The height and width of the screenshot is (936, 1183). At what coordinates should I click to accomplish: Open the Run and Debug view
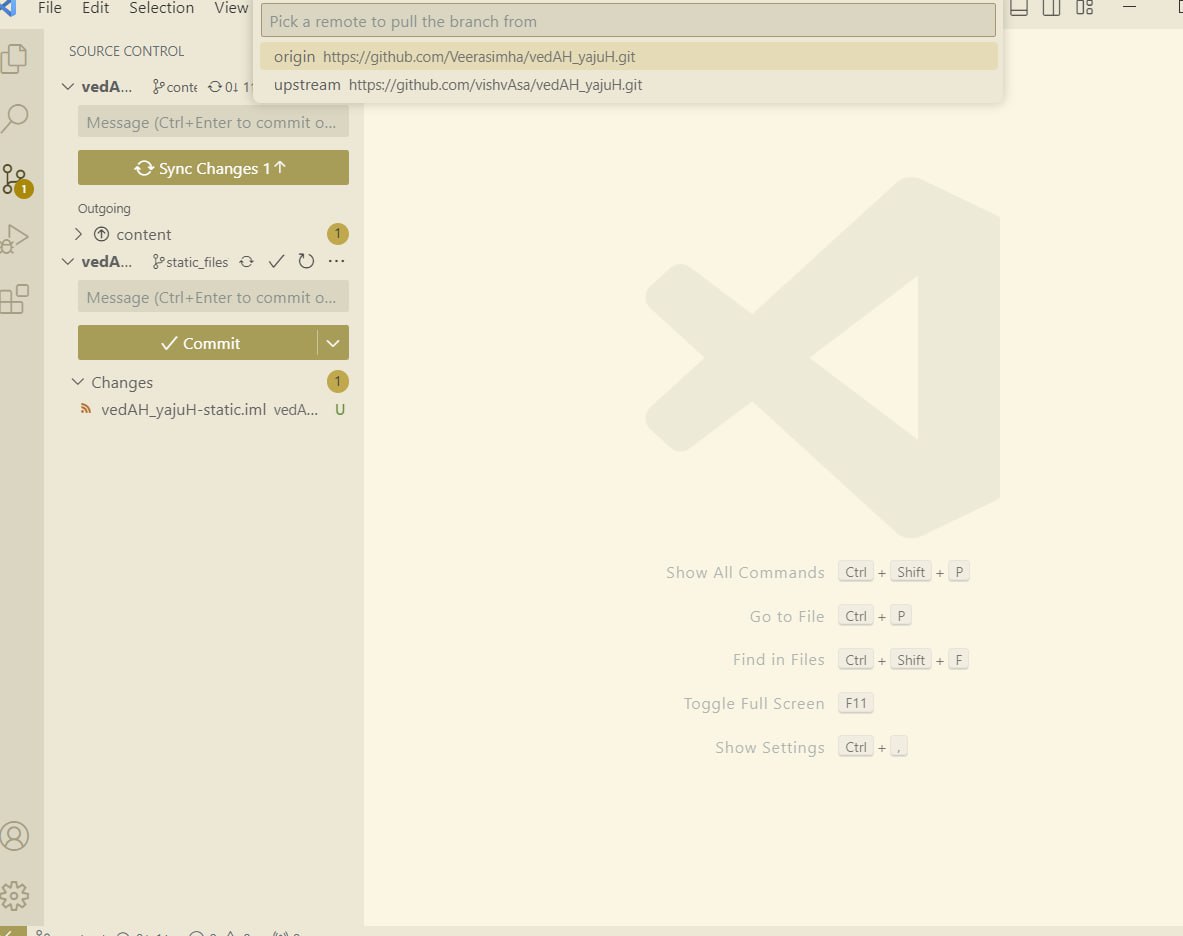pos(14,239)
